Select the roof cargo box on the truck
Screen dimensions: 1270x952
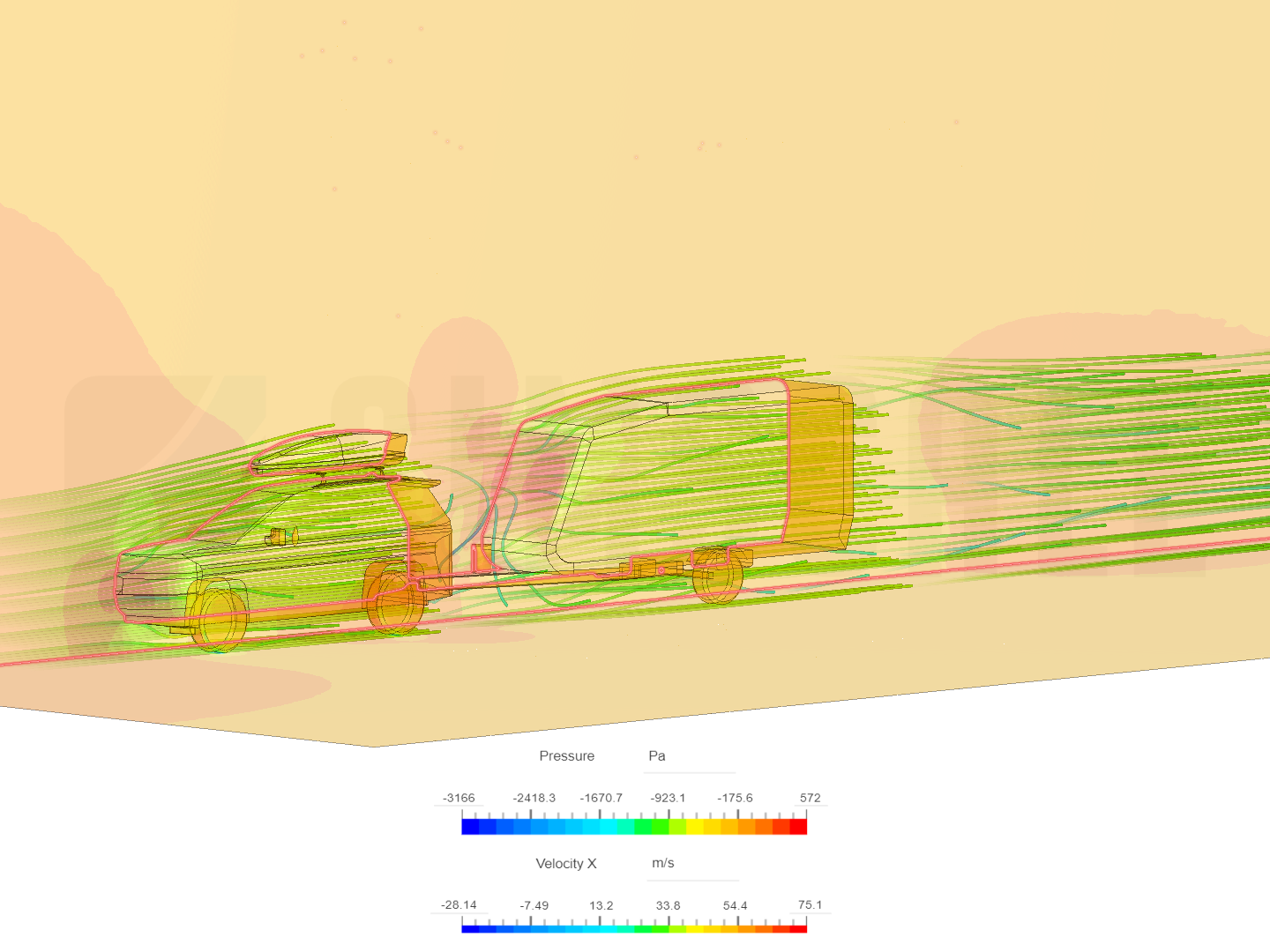click(x=328, y=453)
